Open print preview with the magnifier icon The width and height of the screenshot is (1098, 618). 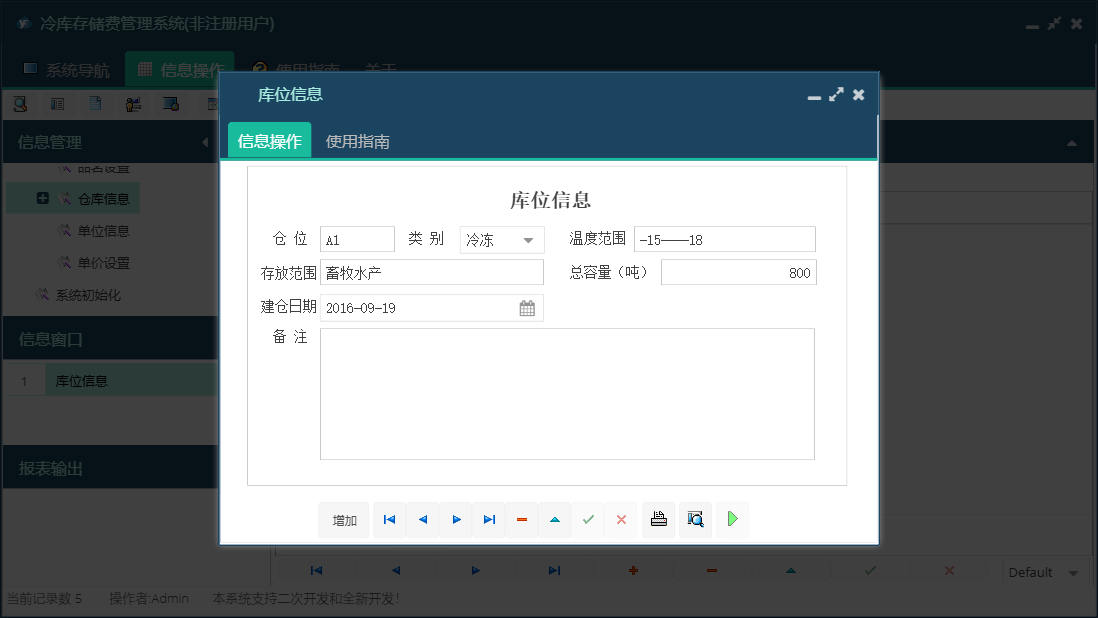[695, 519]
